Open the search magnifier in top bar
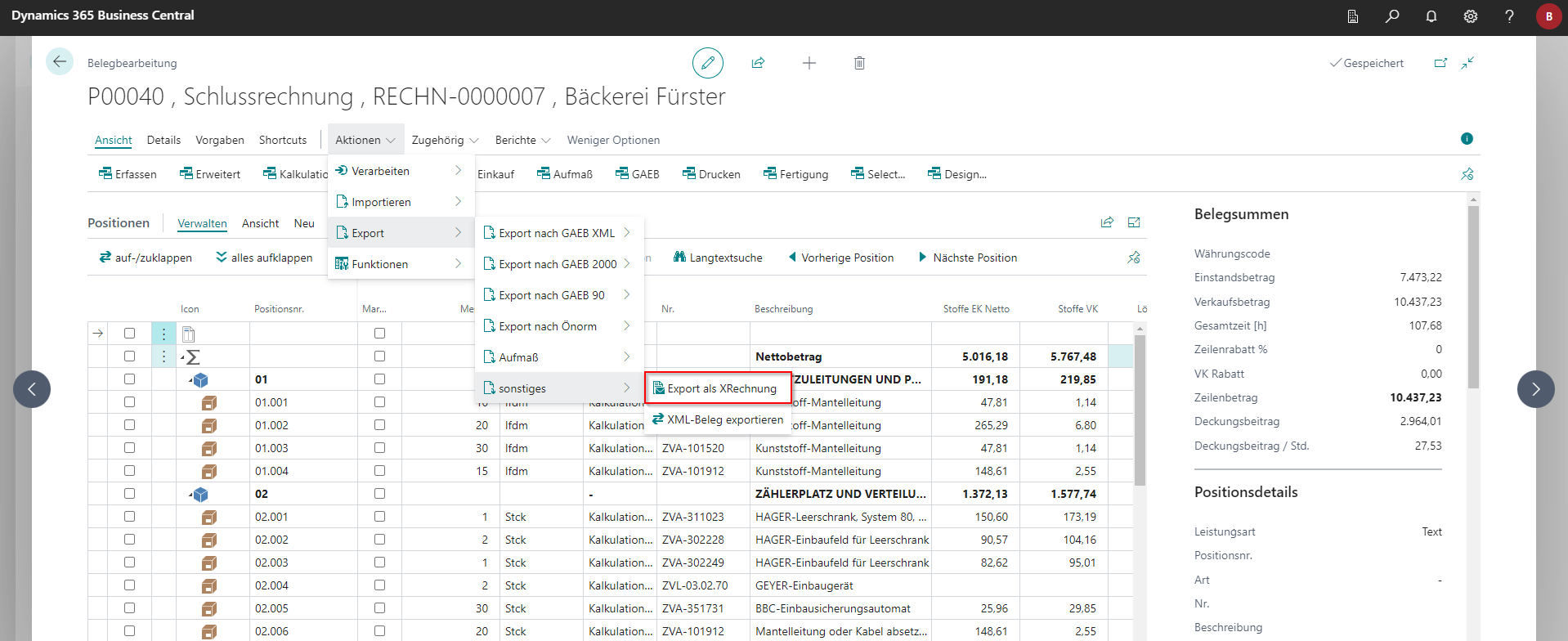The width and height of the screenshot is (1568, 641). pos(1392,16)
